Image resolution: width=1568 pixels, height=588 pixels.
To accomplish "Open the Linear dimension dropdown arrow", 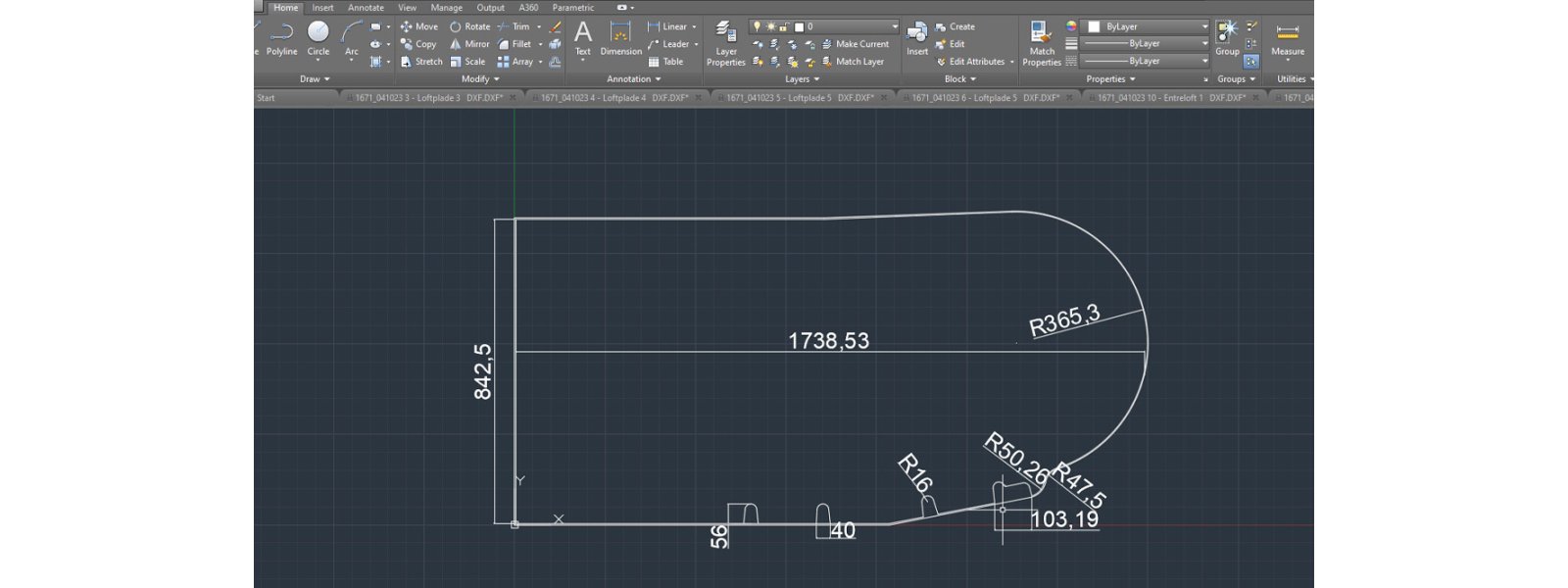I will [x=694, y=27].
